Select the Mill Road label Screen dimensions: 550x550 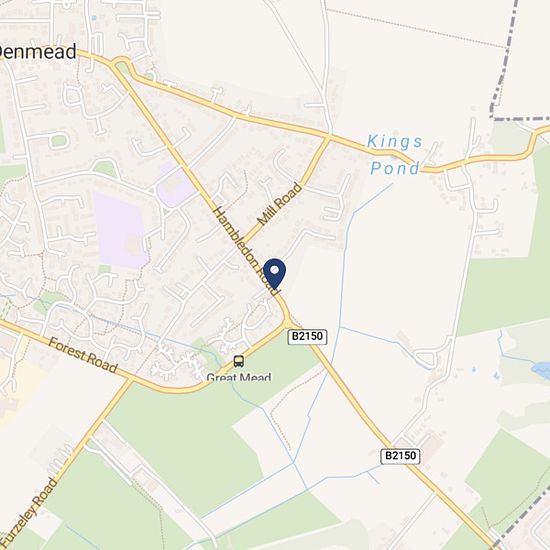[280, 204]
